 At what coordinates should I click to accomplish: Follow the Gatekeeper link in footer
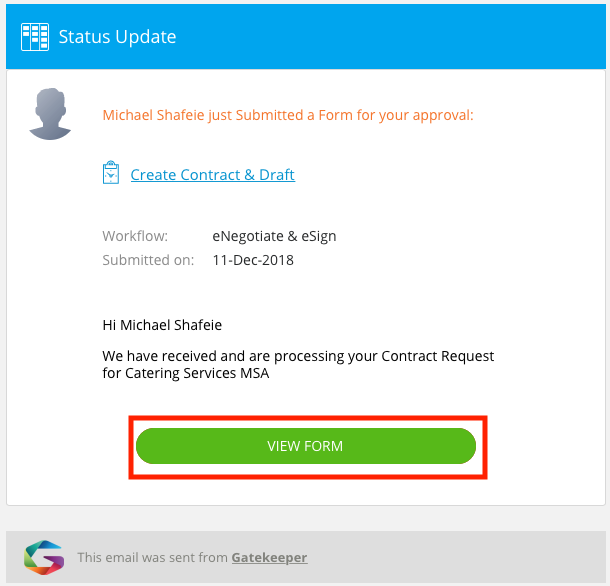pyautogui.click(x=269, y=558)
